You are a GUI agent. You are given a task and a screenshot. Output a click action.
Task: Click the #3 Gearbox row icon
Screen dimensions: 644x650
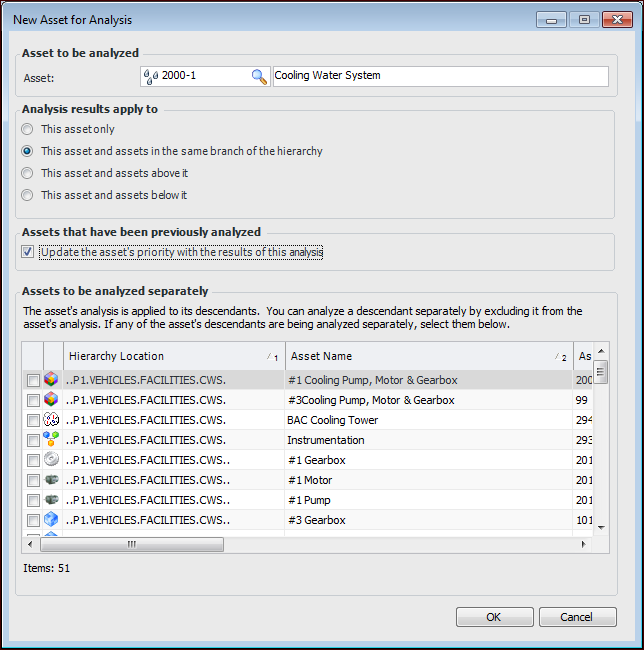pos(52,520)
